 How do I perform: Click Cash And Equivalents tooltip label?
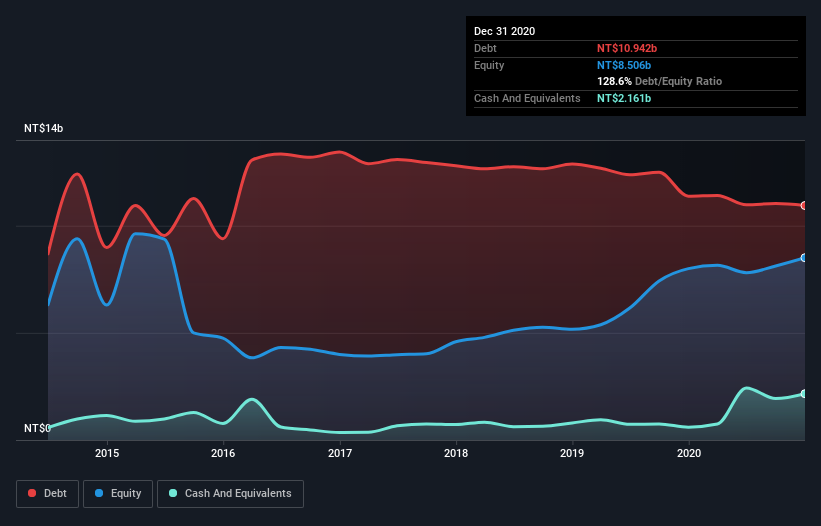click(527, 98)
